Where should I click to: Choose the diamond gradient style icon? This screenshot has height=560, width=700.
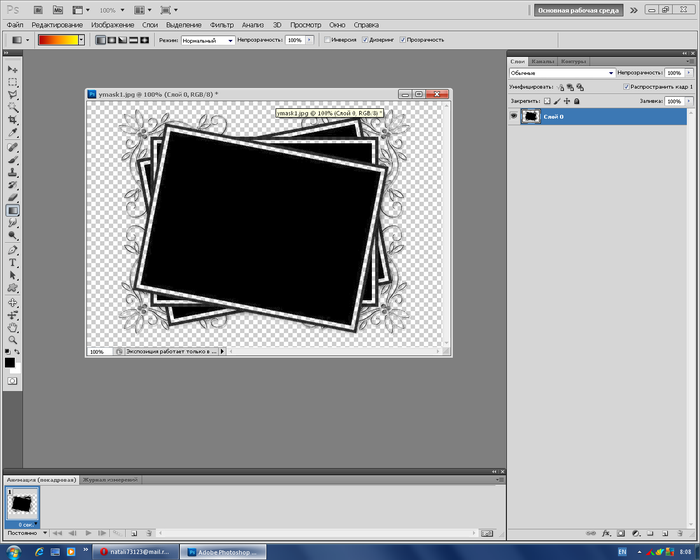coord(145,40)
